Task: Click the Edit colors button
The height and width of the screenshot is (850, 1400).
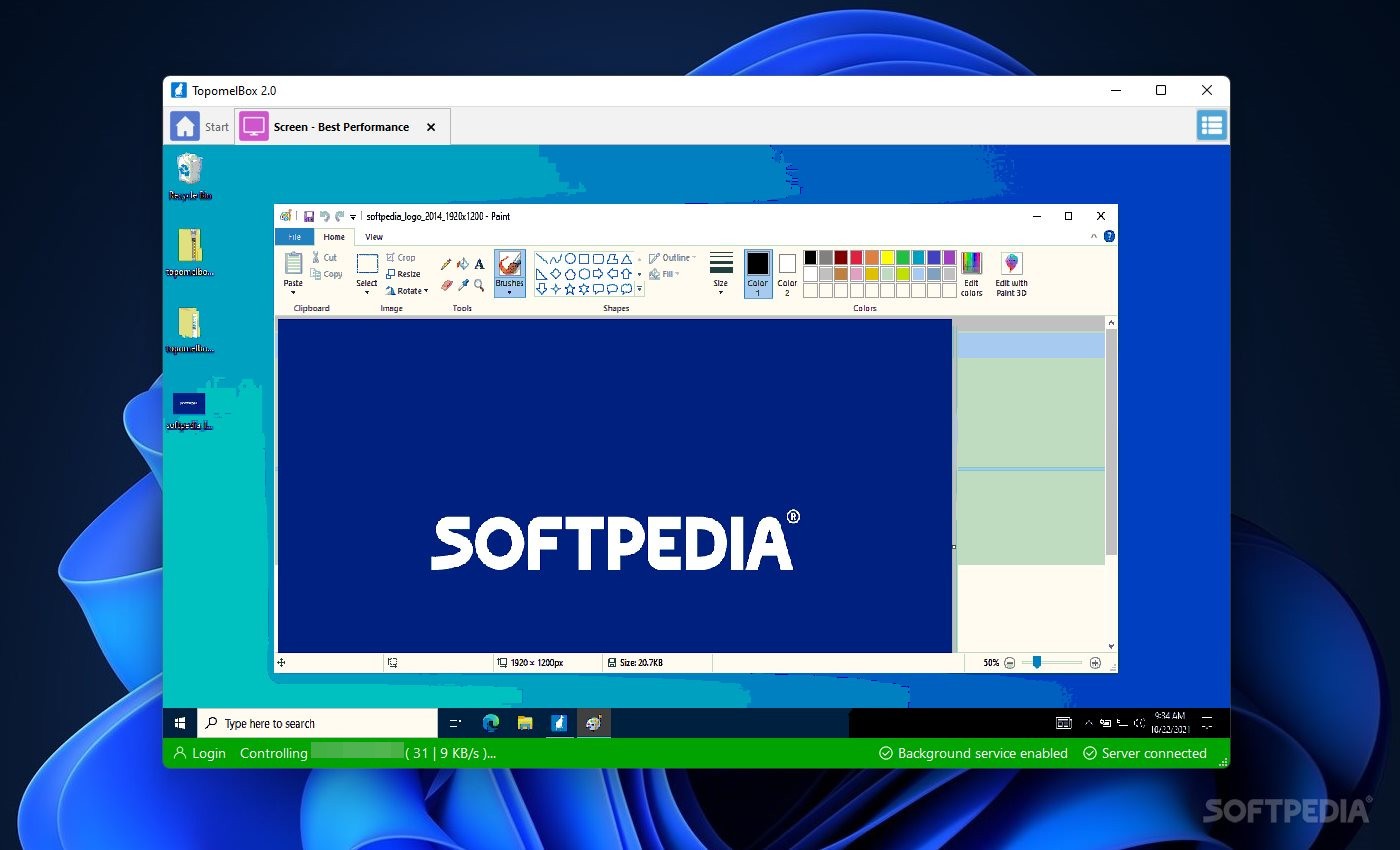Action: click(x=971, y=274)
